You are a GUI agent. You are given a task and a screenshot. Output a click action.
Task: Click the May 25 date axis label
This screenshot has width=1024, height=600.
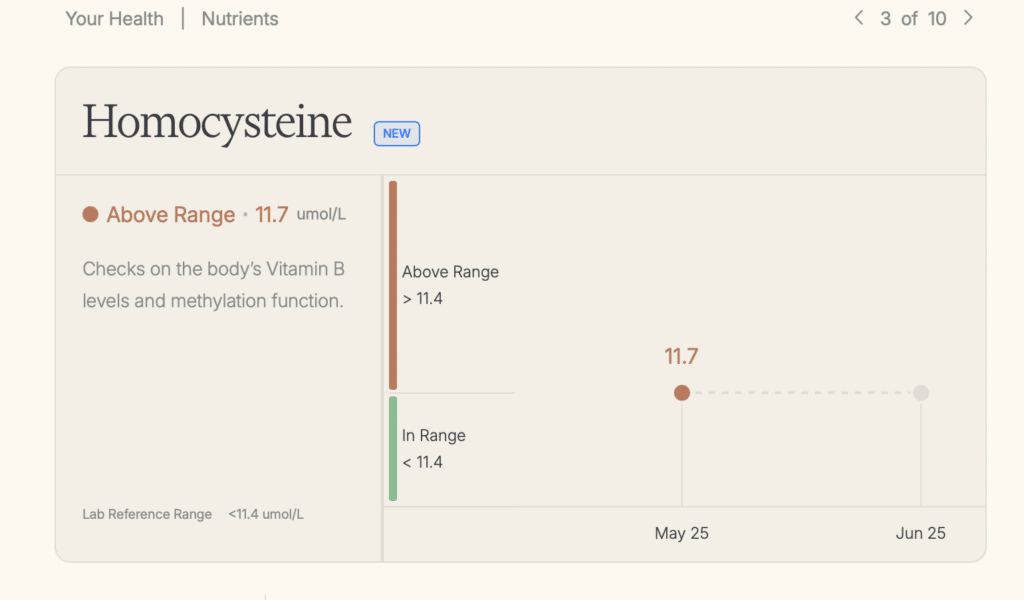coord(681,533)
